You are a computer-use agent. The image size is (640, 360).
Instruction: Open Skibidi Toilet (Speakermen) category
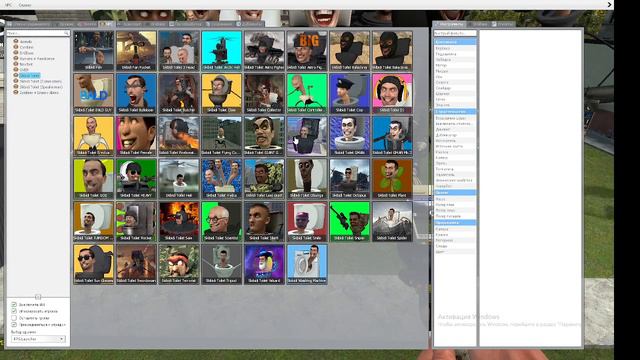(x=41, y=87)
